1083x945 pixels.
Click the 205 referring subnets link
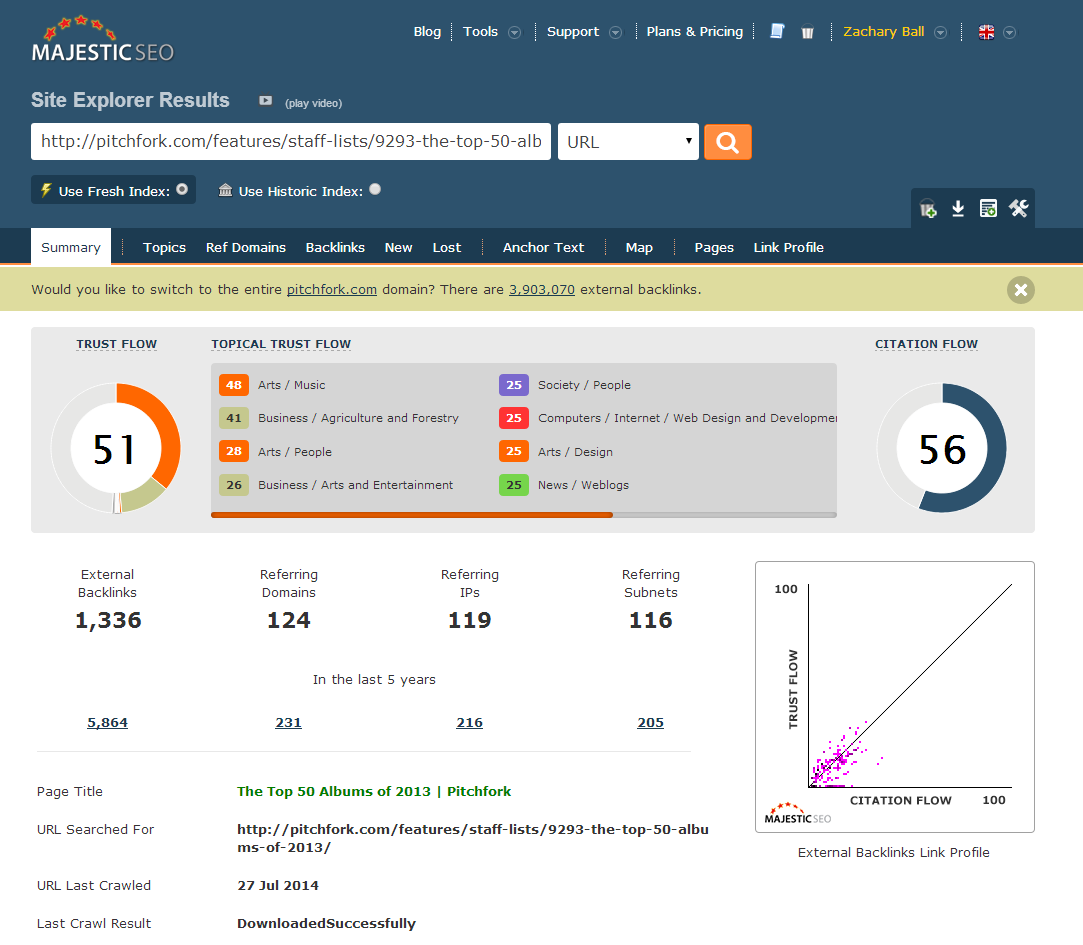pyautogui.click(x=650, y=723)
